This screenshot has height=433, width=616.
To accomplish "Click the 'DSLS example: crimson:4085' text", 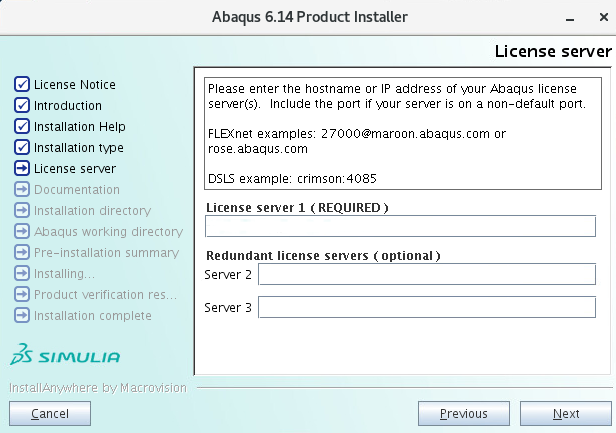I will [292, 179].
